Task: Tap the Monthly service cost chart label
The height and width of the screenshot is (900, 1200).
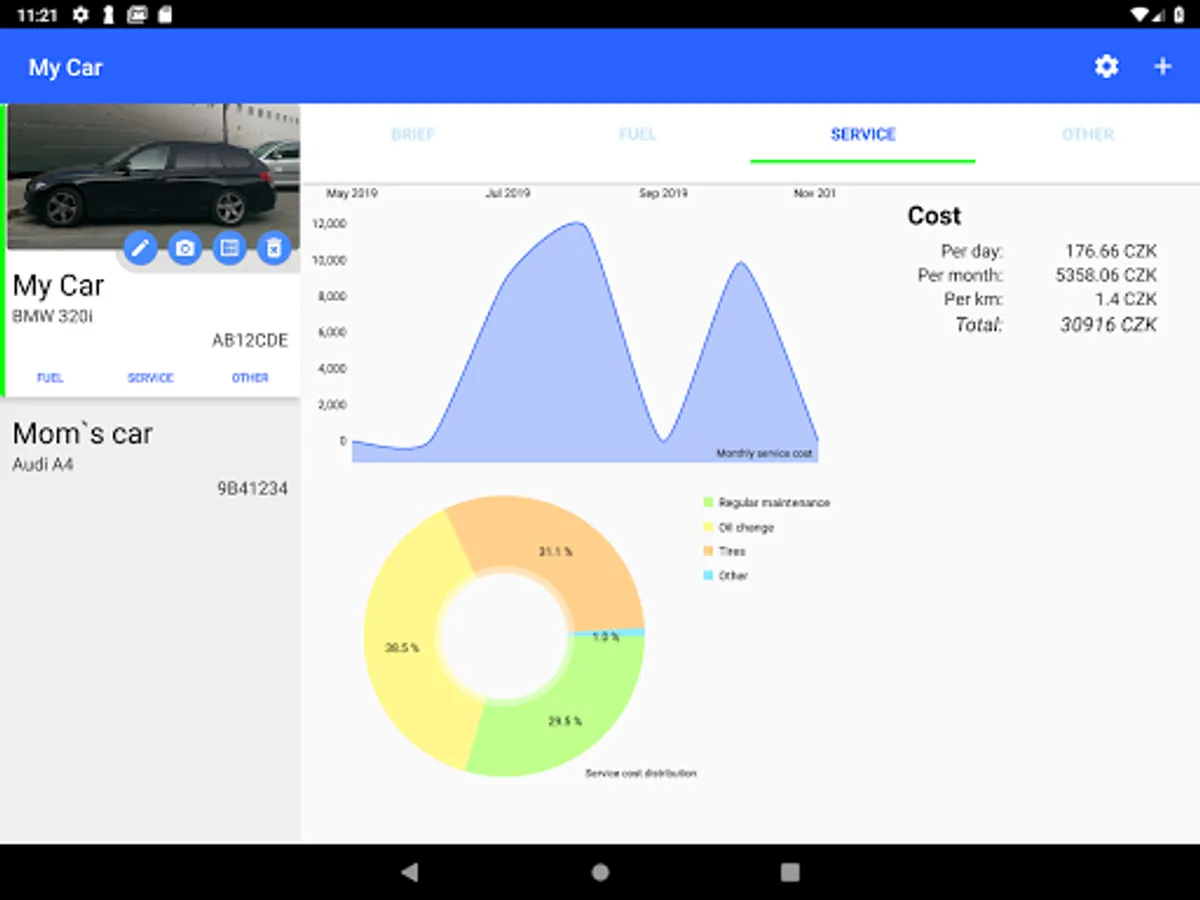Action: pyautogui.click(x=765, y=454)
